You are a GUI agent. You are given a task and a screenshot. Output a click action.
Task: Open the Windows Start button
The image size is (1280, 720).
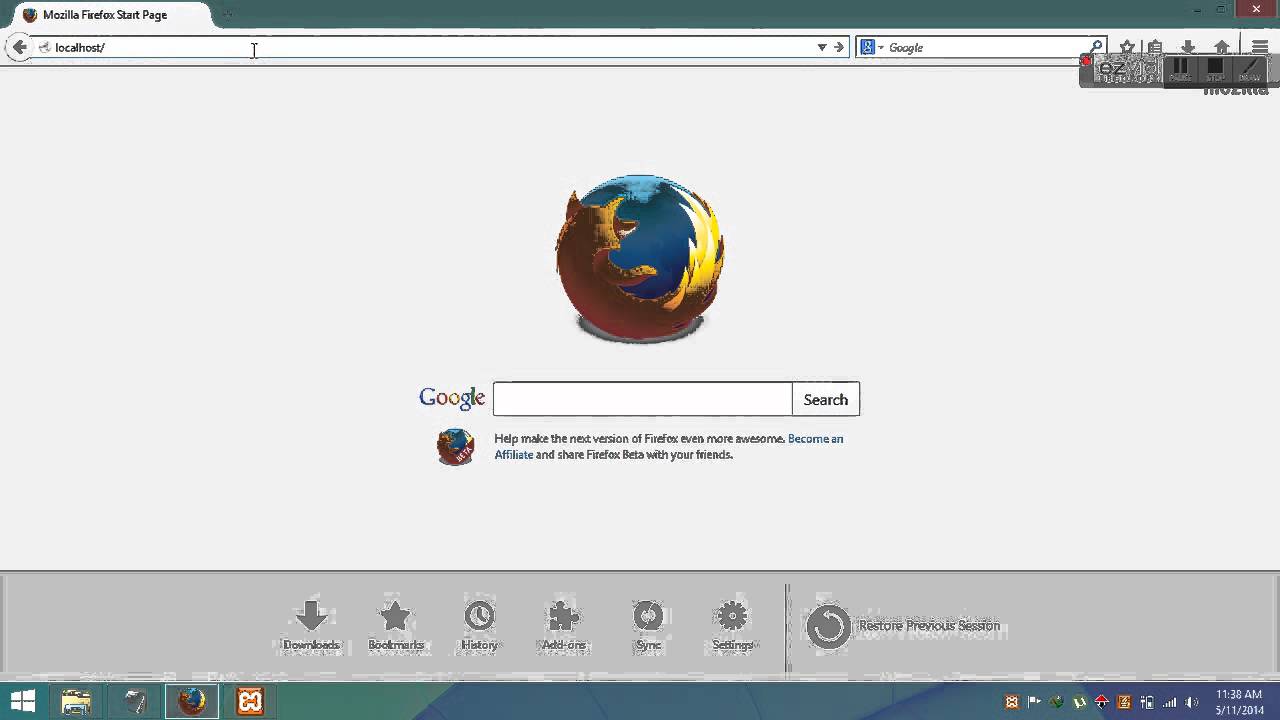point(23,702)
